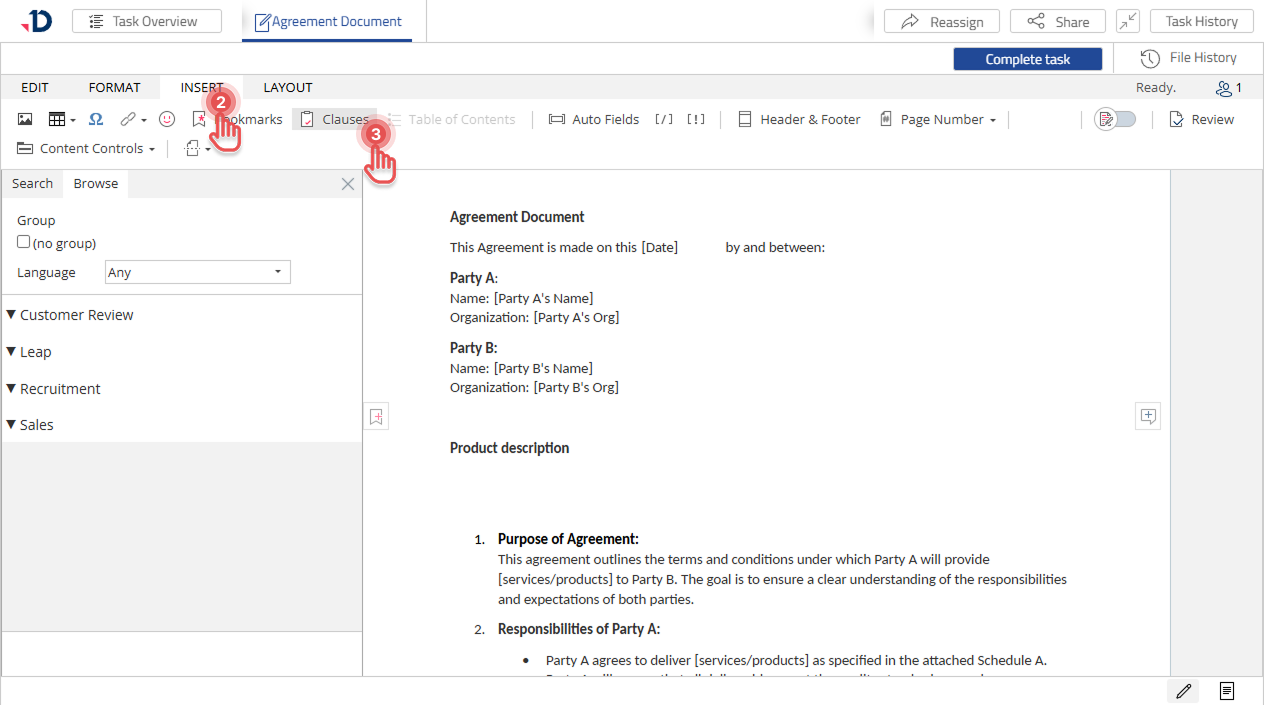Switch to the LAYOUT ribbon tab

tap(288, 87)
